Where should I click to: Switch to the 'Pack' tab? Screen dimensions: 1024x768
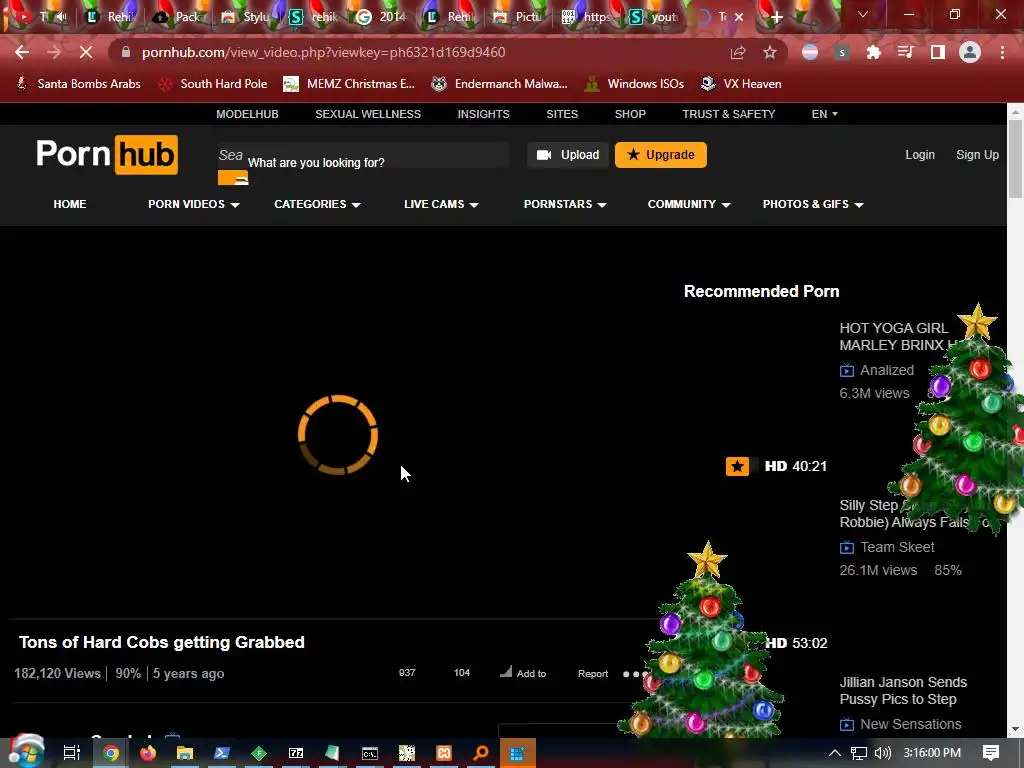click(x=178, y=17)
